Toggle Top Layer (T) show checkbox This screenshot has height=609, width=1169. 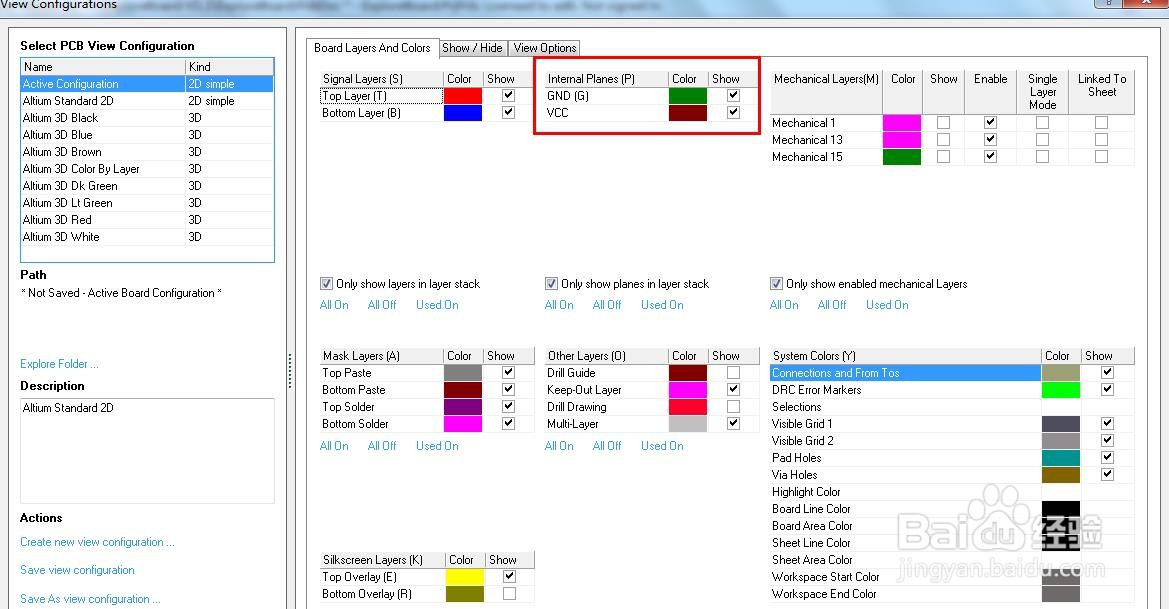508,95
